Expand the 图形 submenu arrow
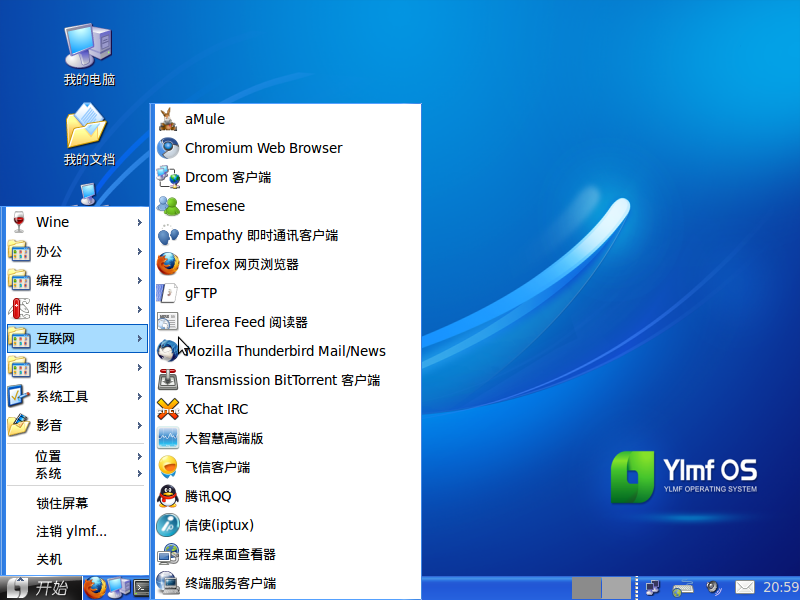The height and width of the screenshot is (600, 800). (x=139, y=367)
